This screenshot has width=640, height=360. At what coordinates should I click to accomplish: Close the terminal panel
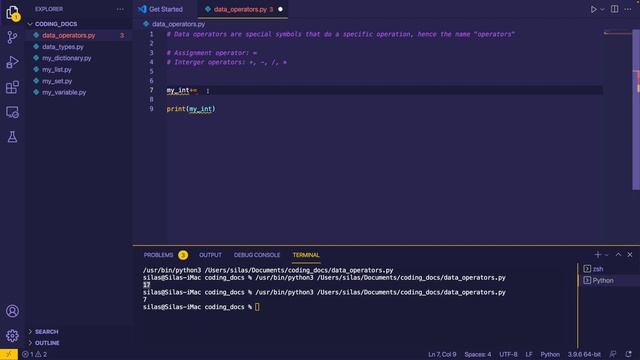tap(630, 255)
